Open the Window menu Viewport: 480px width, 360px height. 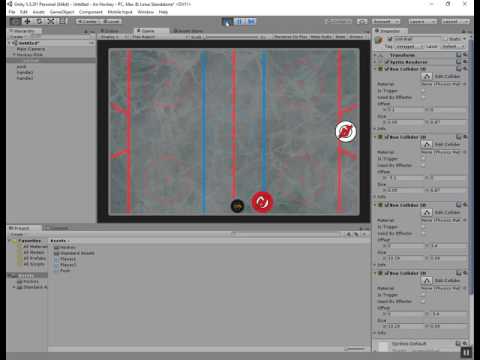point(146,12)
